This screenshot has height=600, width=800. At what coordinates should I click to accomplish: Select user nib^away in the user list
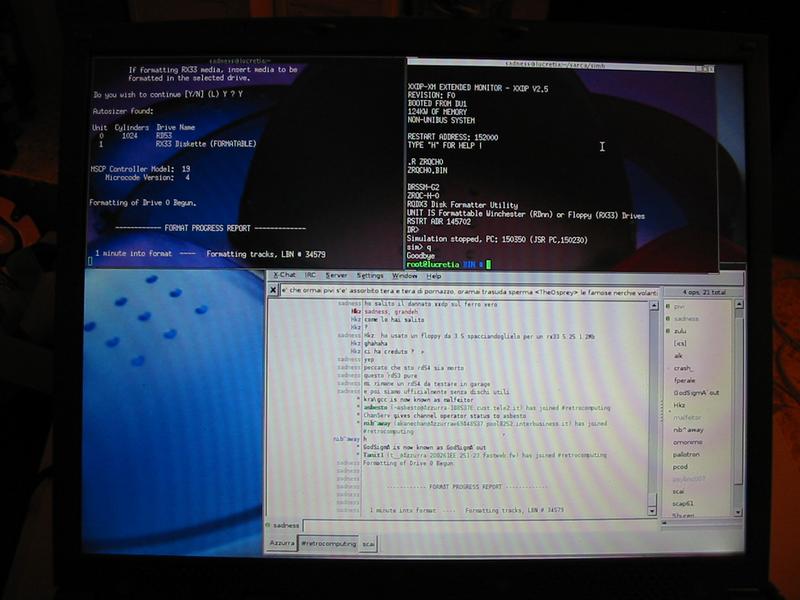[688, 430]
